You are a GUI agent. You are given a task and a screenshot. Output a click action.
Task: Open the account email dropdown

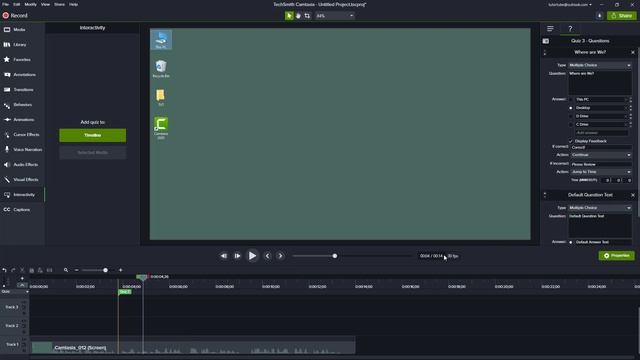coord(570,4)
